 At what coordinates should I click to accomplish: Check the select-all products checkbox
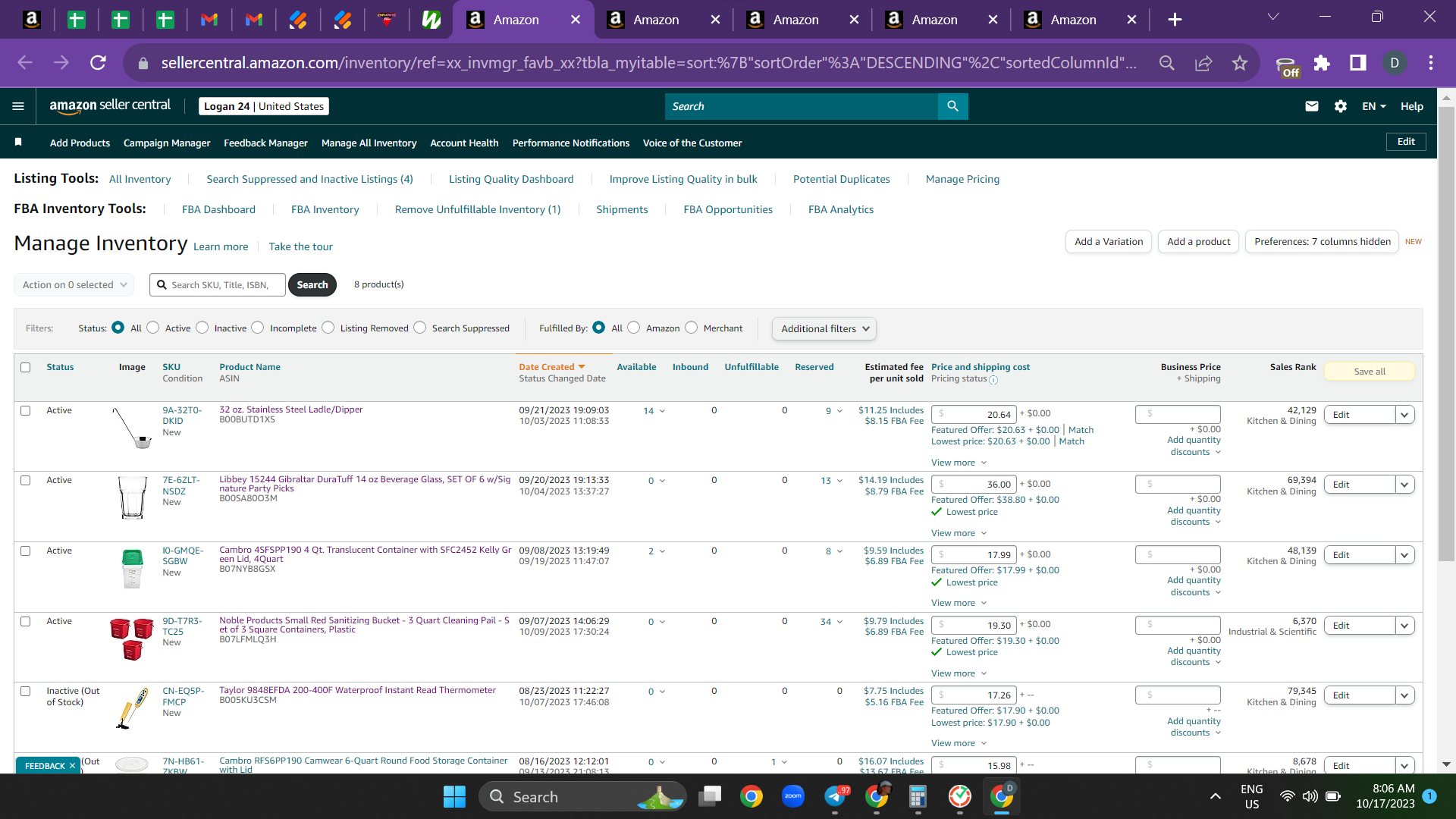[x=26, y=367]
